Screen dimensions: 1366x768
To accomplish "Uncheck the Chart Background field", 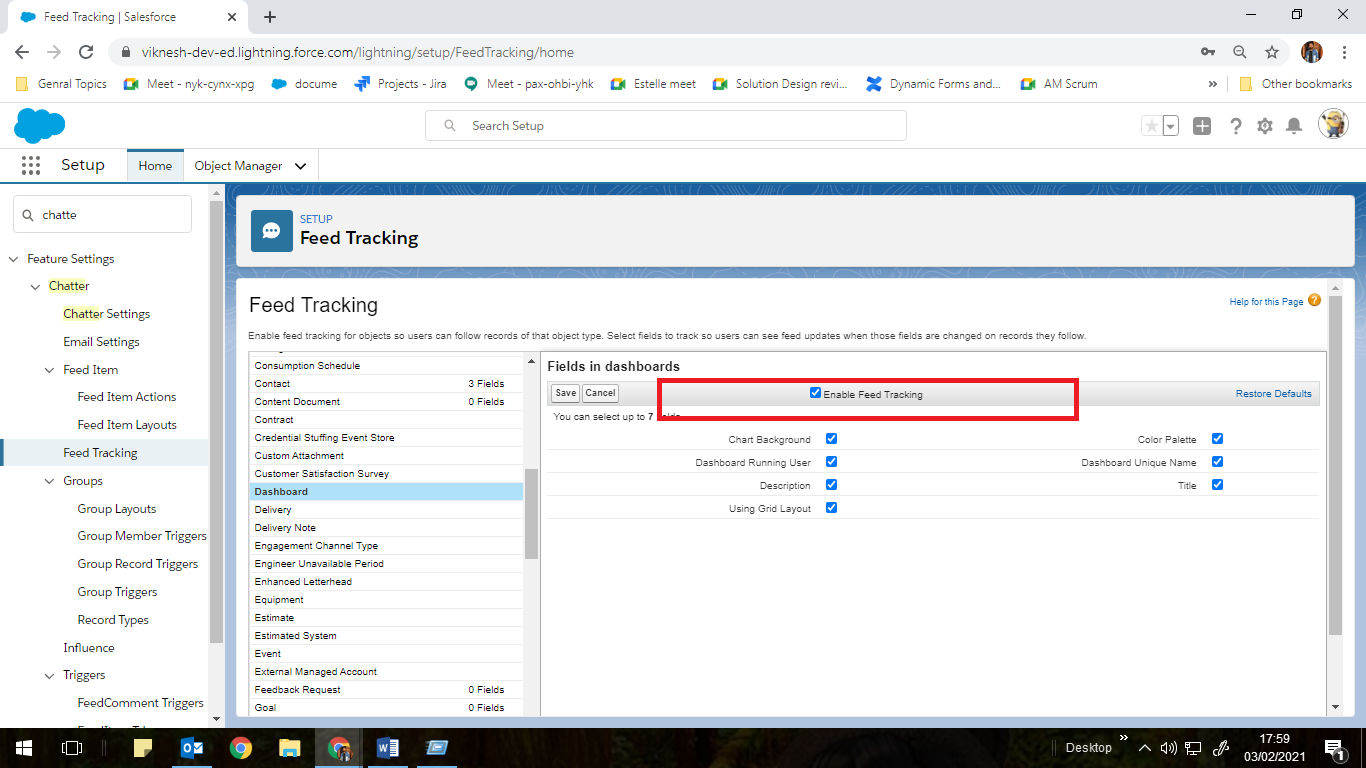I will [x=831, y=438].
